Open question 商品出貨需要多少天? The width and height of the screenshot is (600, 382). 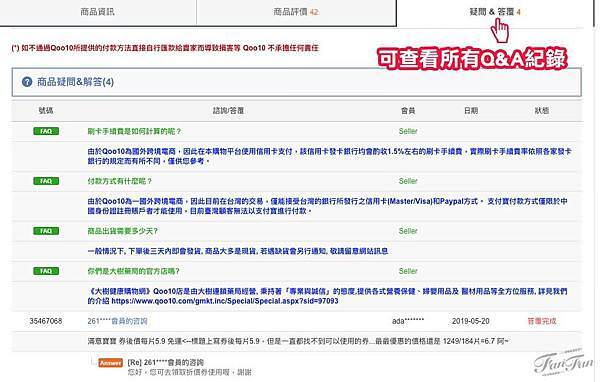(x=122, y=231)
